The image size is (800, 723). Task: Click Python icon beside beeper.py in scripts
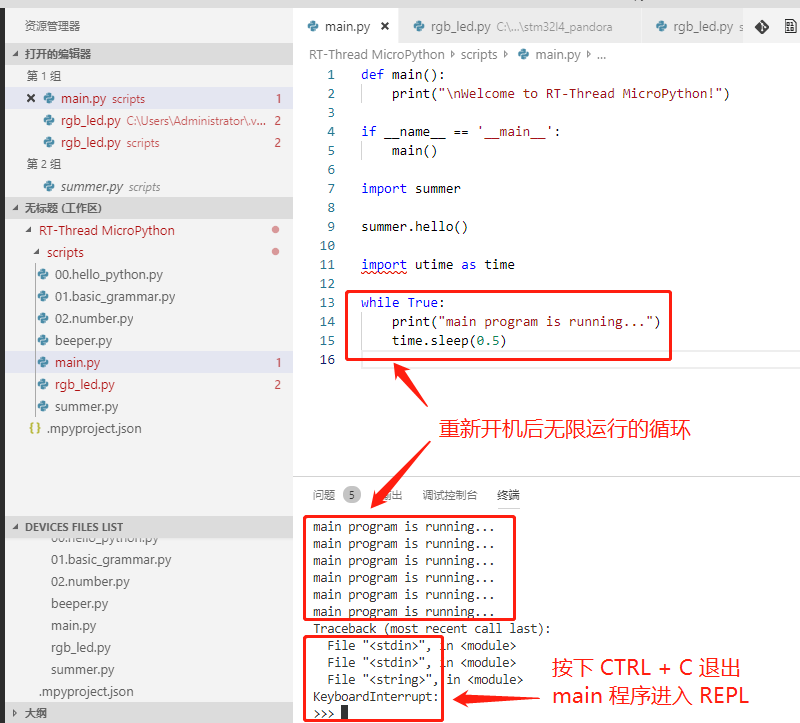(42, 341)
